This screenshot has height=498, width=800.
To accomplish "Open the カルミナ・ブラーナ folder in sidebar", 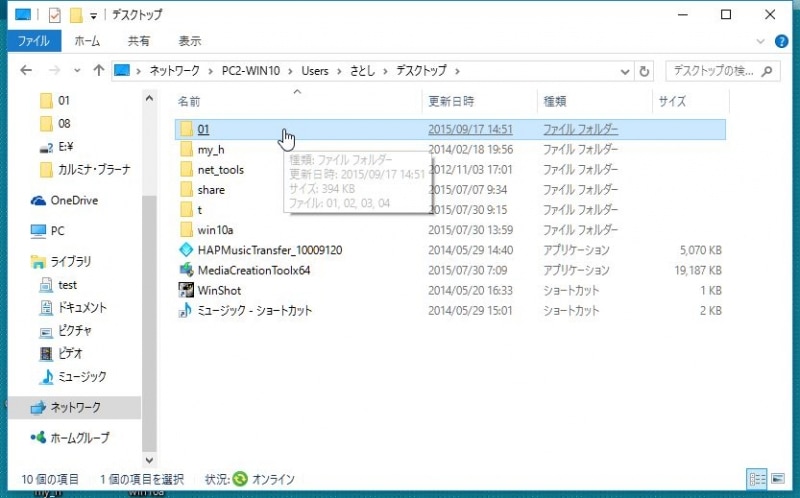I will (x=85, y=169).
